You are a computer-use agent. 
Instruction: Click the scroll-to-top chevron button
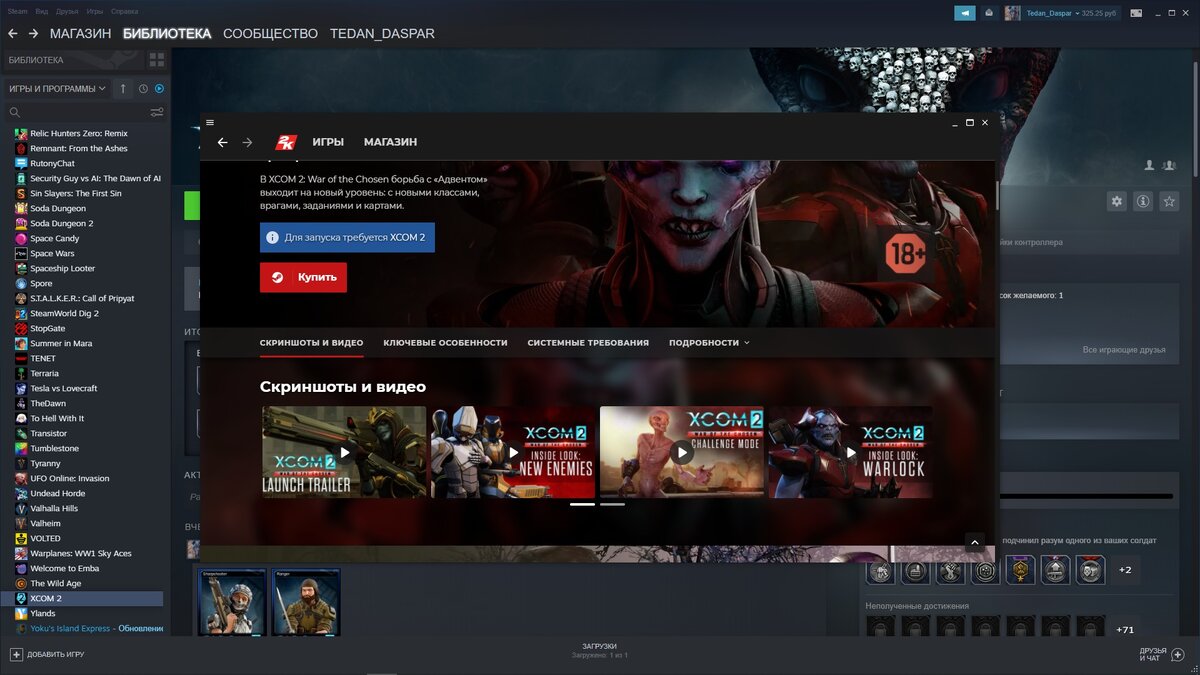[x=975, y=542]
